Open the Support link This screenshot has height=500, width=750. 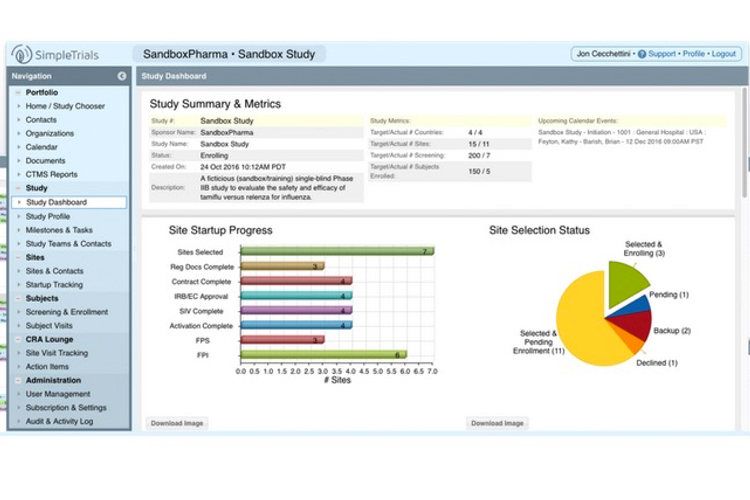662,54
